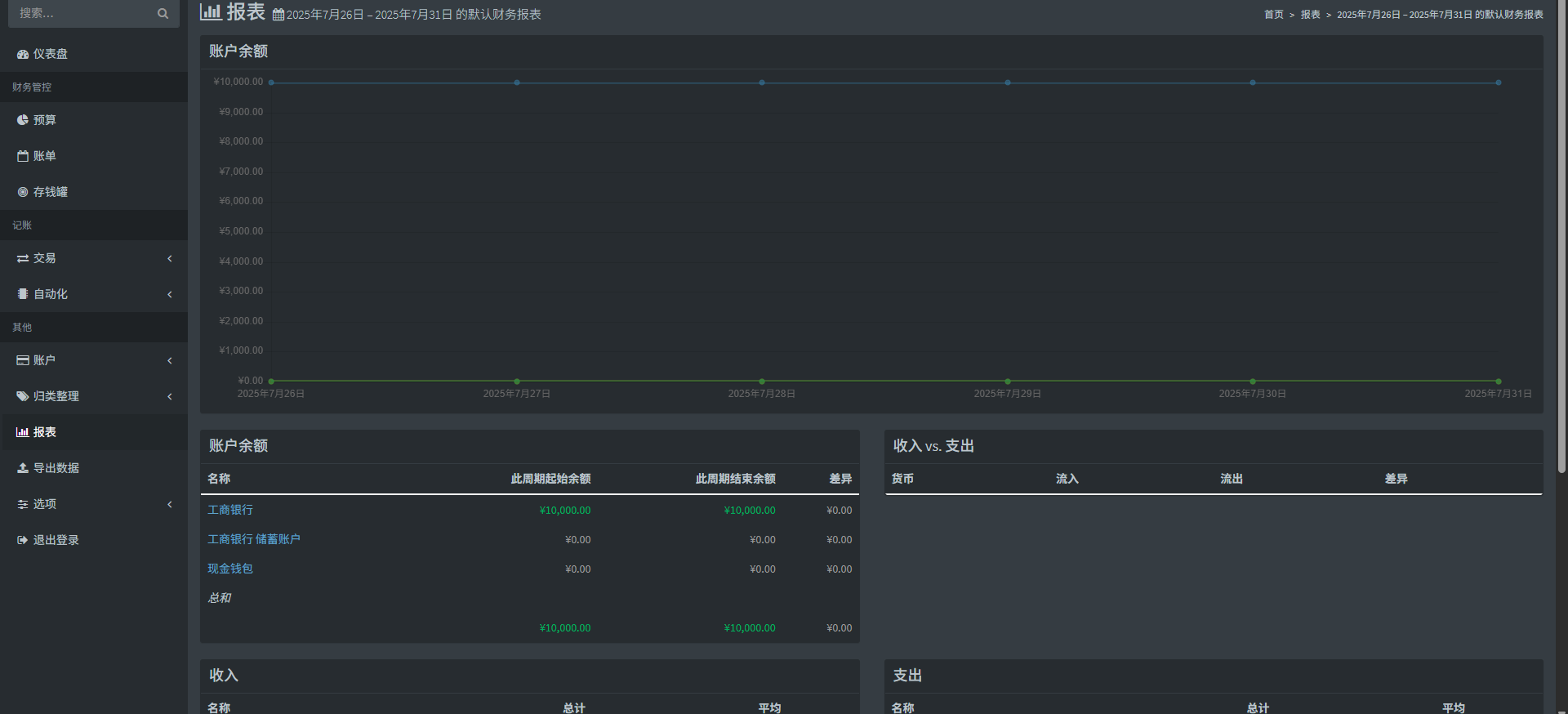Expand the 选项 submenu chevron

point(170,504)
